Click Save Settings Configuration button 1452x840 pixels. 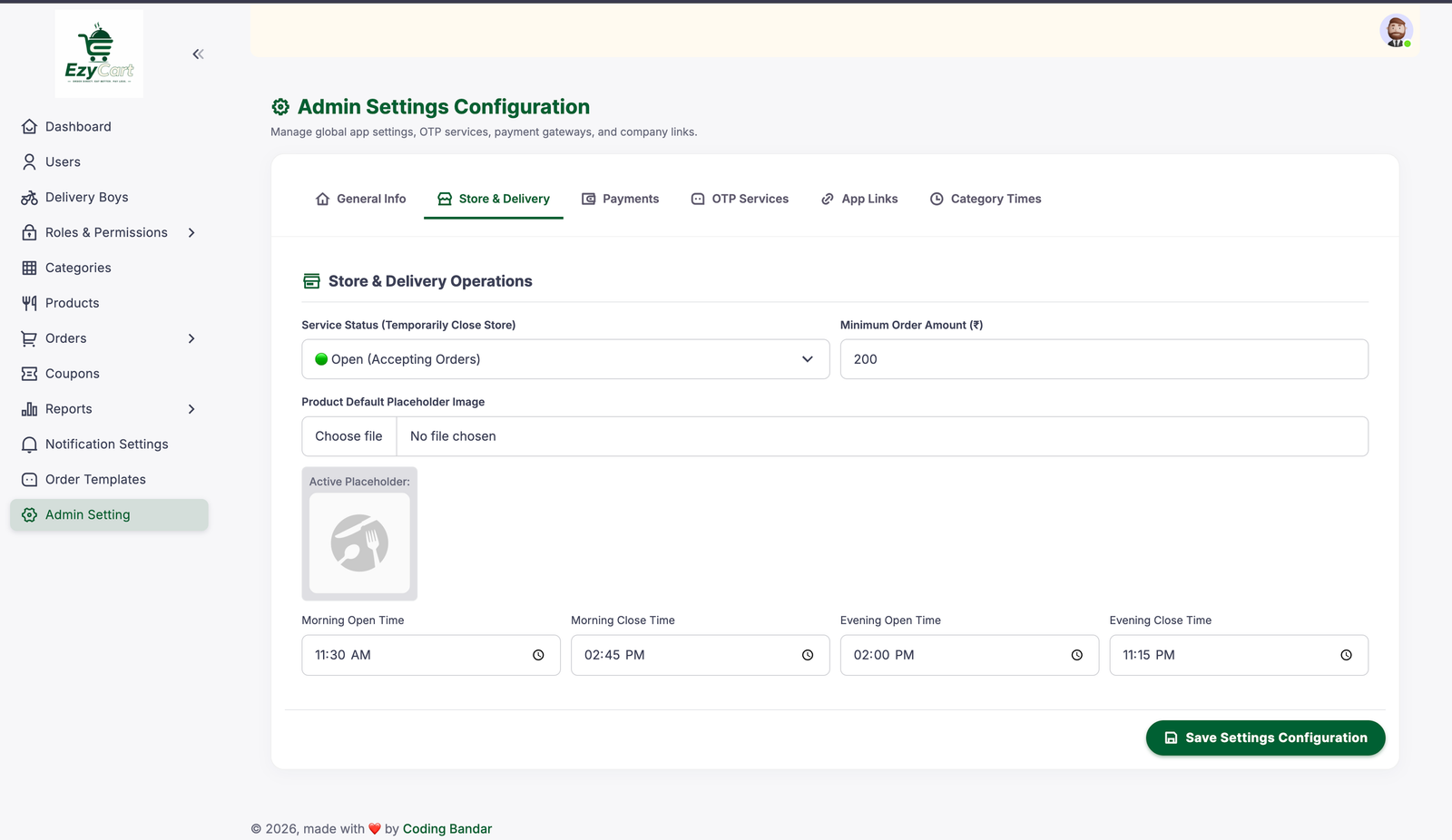click(1265, 737)
